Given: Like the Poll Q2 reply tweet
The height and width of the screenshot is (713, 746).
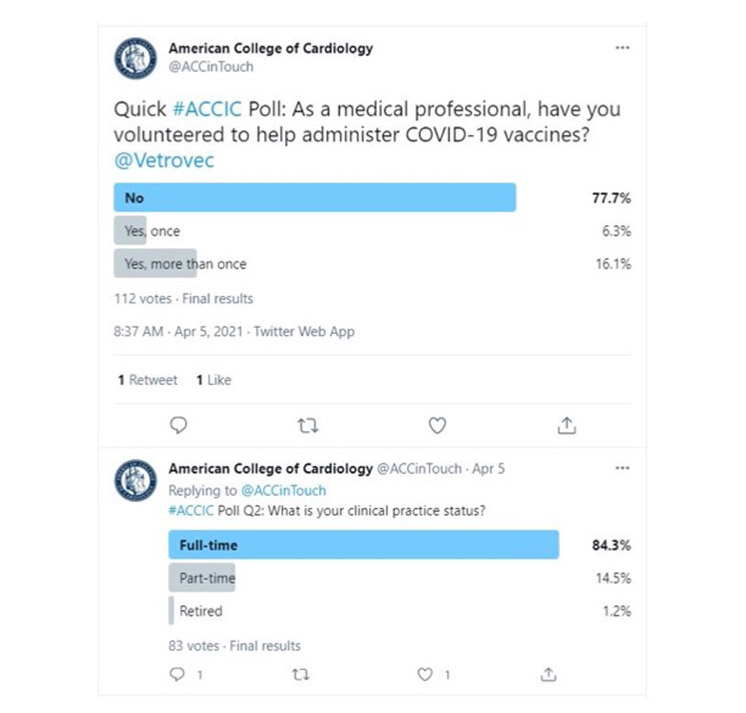Looking at the screenshot, I should coord(427,675).
